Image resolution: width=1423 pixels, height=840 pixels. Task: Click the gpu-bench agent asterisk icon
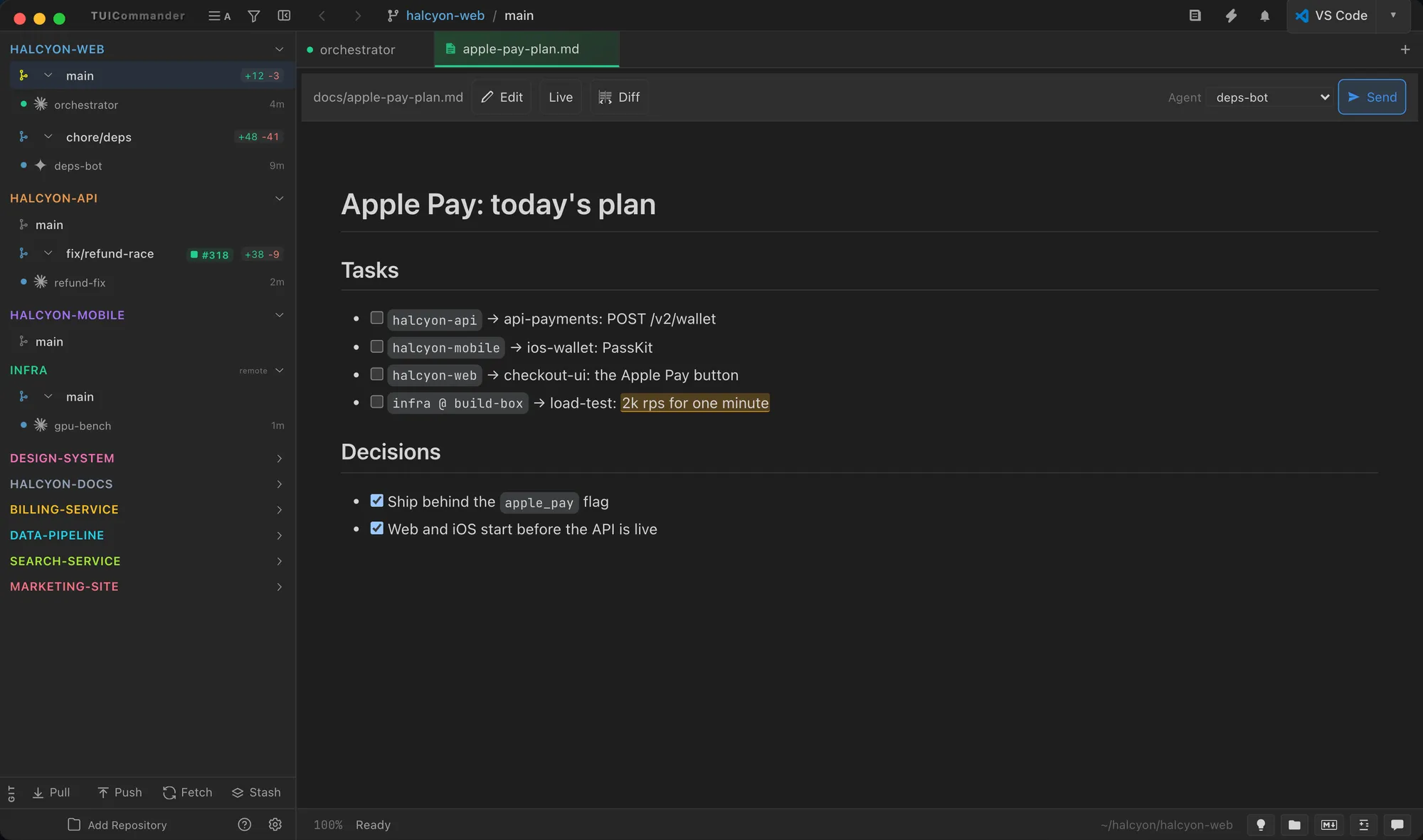pyautogui.click(x=41, y=425)
